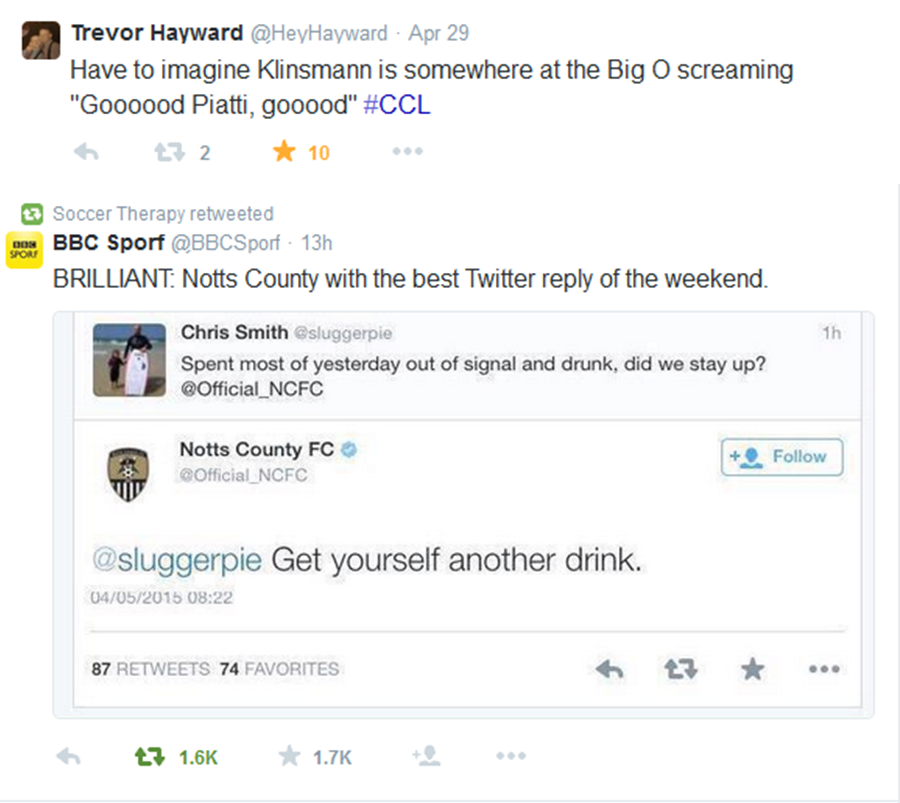Reply to the BBC Sporf tweet

68,757
